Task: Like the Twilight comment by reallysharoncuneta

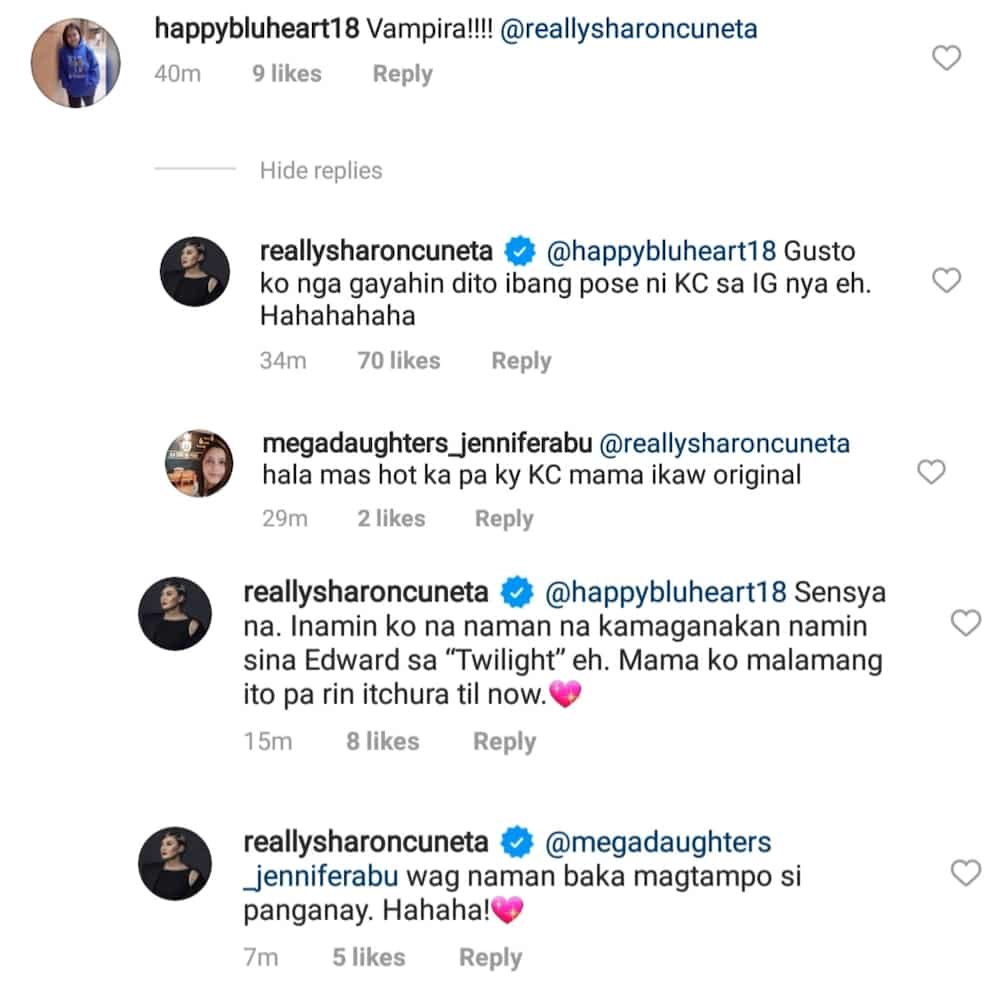Action: (x=966, y=622)
